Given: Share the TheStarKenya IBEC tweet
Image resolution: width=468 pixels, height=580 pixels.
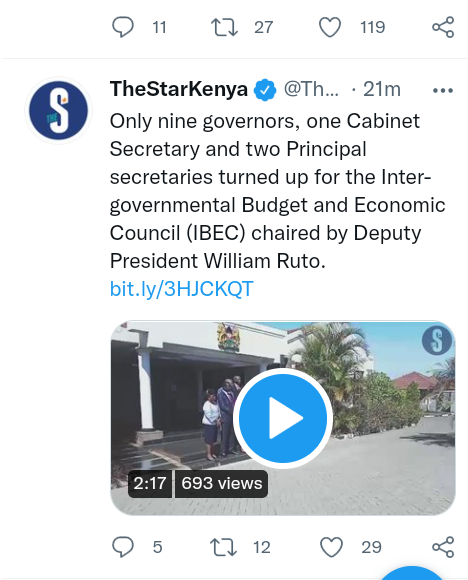Looking at the screenshot, I should 443,547.
